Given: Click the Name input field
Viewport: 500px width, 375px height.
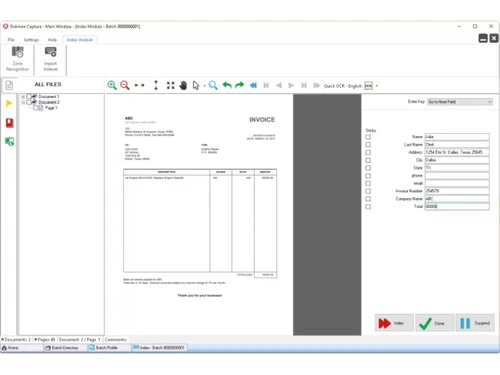Looking at the screenshot, I should coord(457,137).
